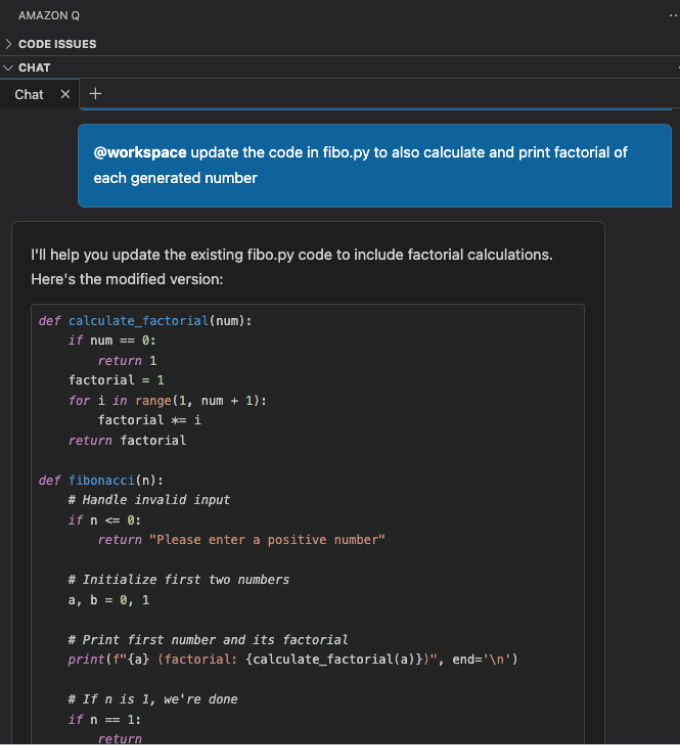680x745 pixels.
Task: Click the '# Handle invalid input' comment
Action: click(x=149, y=500)
